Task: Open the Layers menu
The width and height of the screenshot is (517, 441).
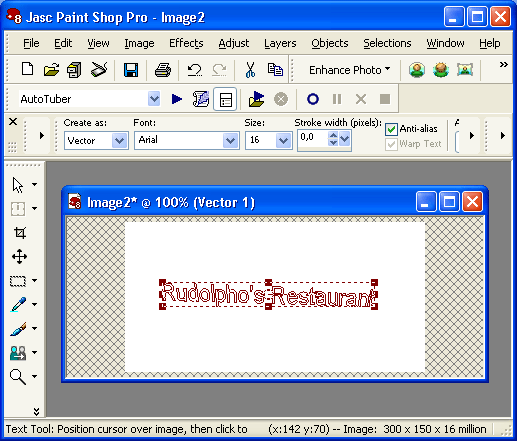Action: point(280,43)
